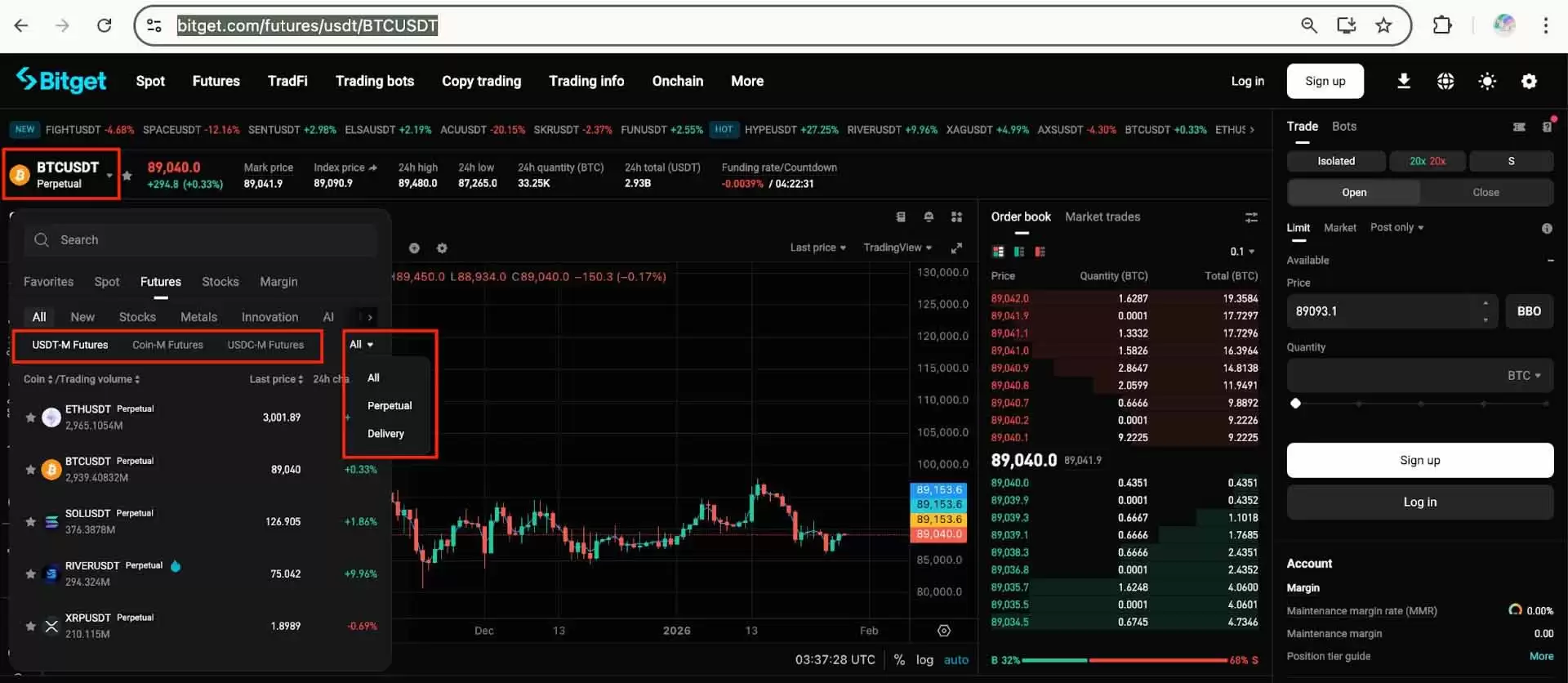Image resolution: width=1568 pixels, height=683 pixels.
Task: Select the Coin-M Futures tab
Action: [167, 345]
